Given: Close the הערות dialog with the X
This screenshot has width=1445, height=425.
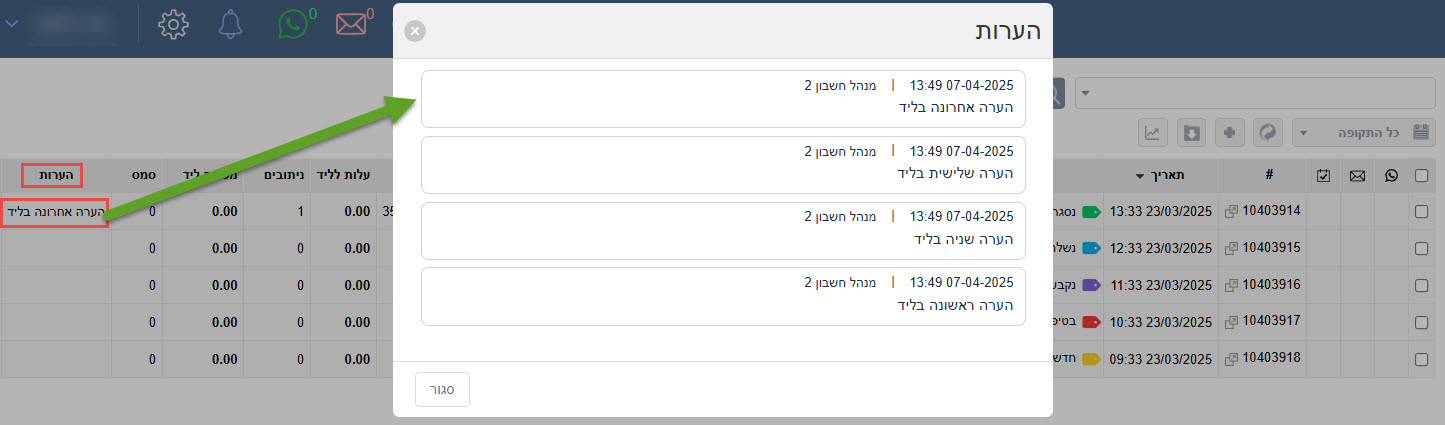Looking at the screenshot, I should [x=415, y=30].
